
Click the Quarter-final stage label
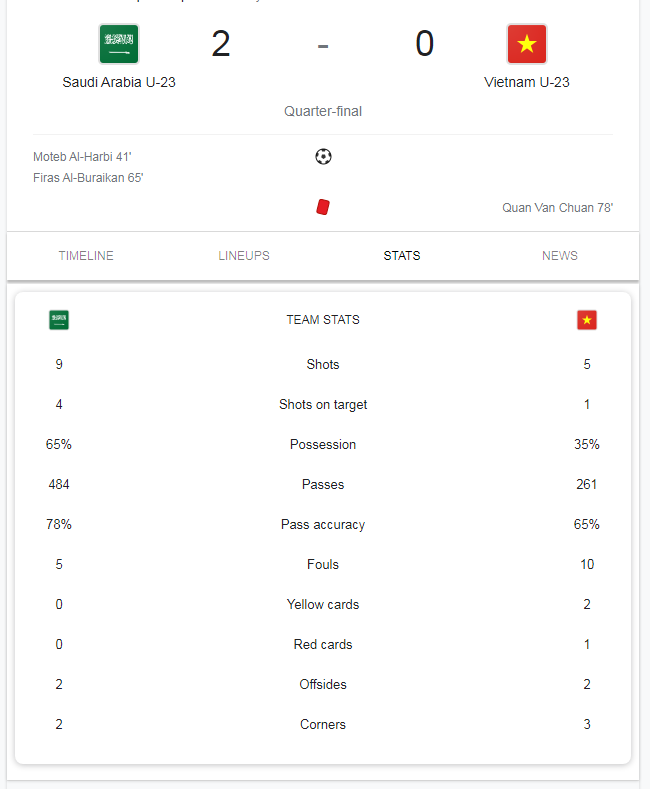point(323,111)
